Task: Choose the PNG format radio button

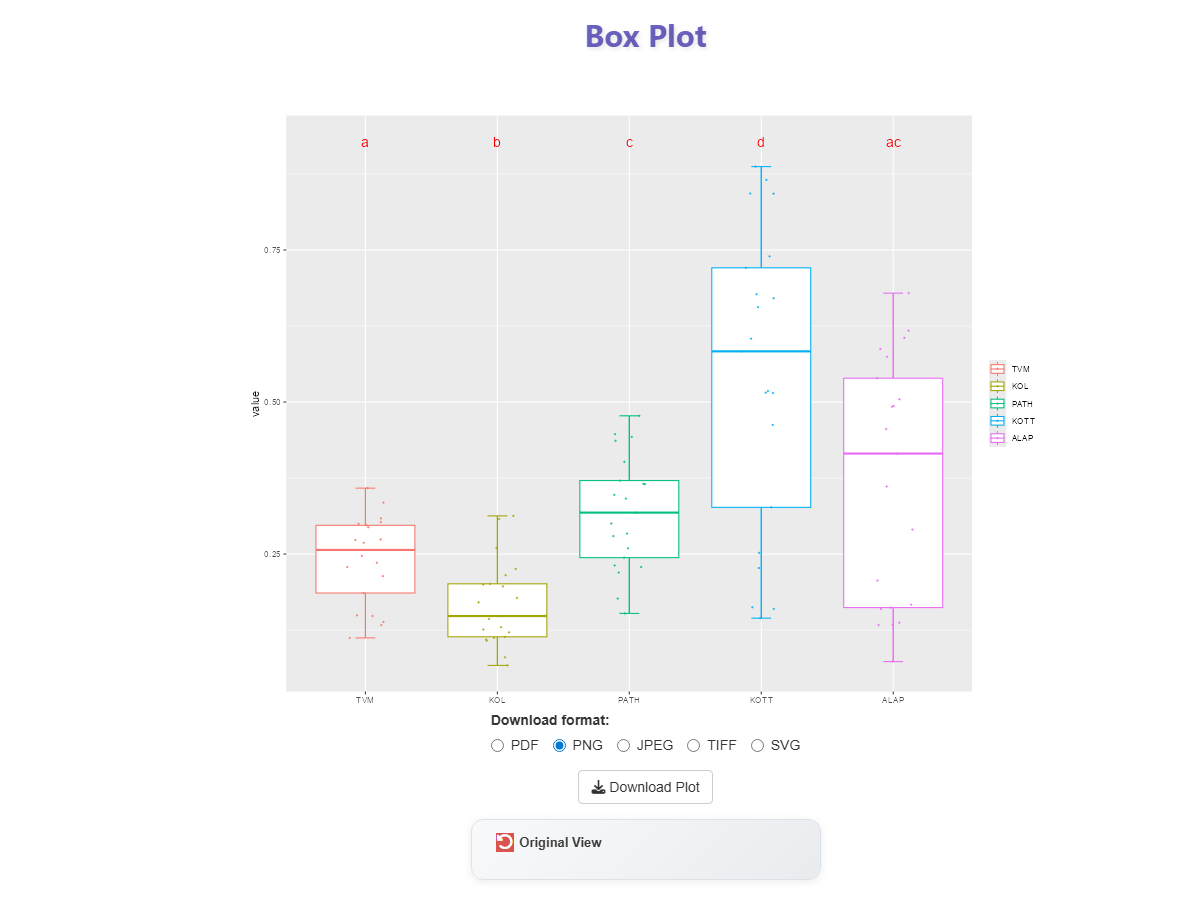Action: [560, 745]
